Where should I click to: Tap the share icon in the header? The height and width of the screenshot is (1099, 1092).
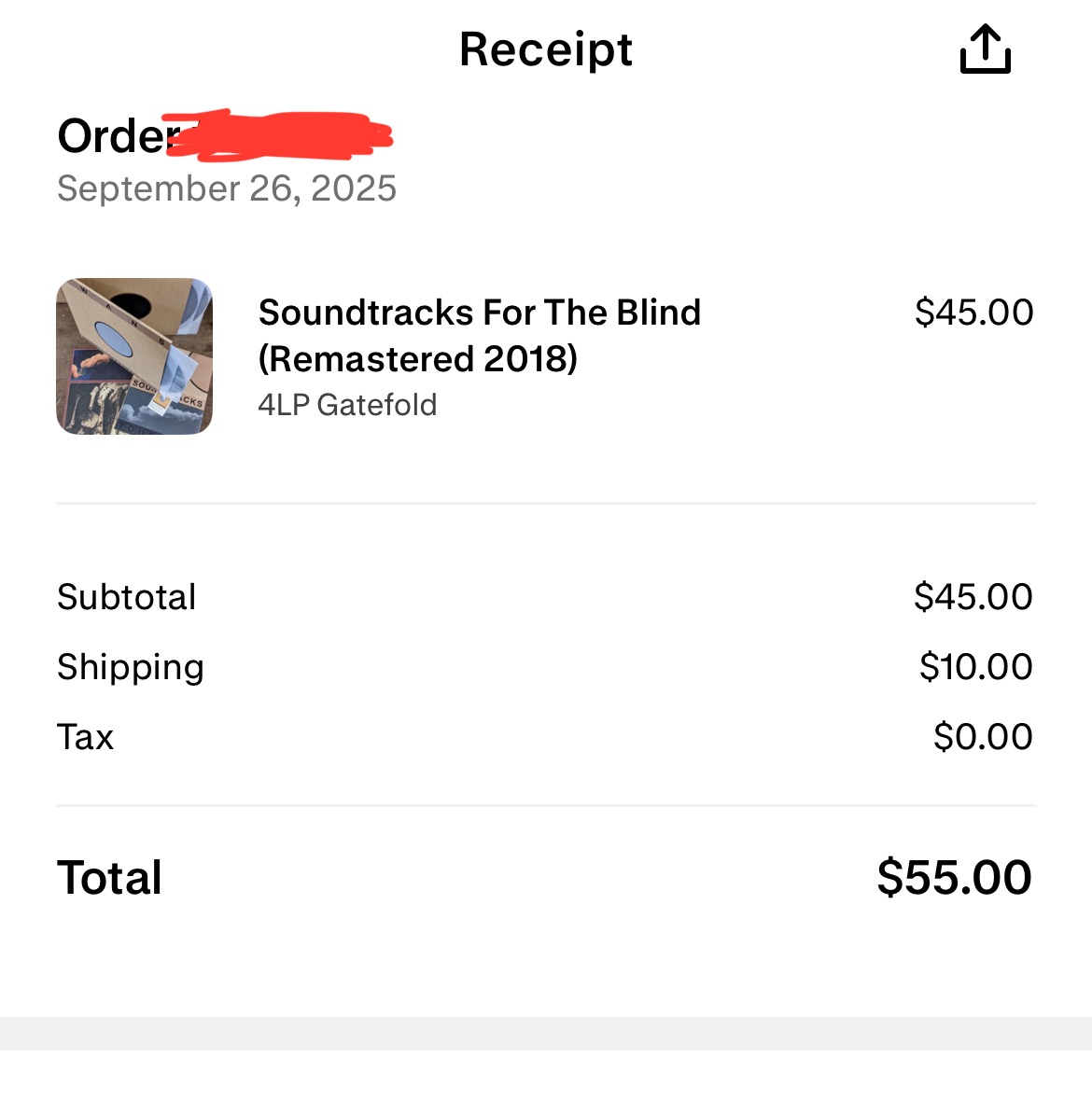[985, 49]
